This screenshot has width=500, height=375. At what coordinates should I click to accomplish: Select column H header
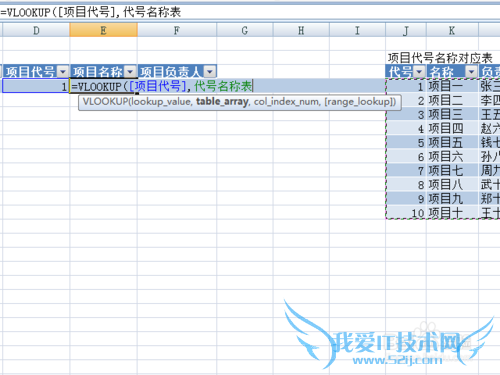(301, 30)
